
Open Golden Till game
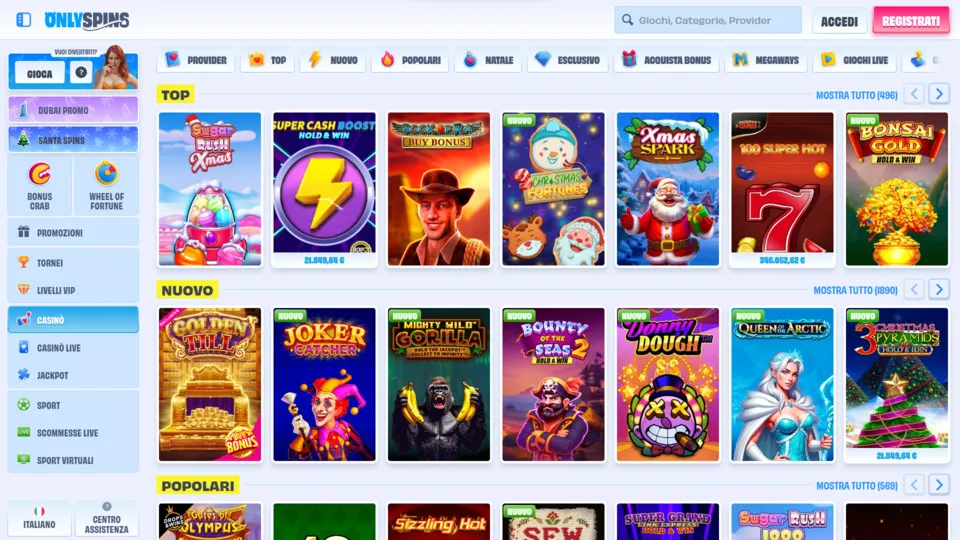(x=210, y=384)
